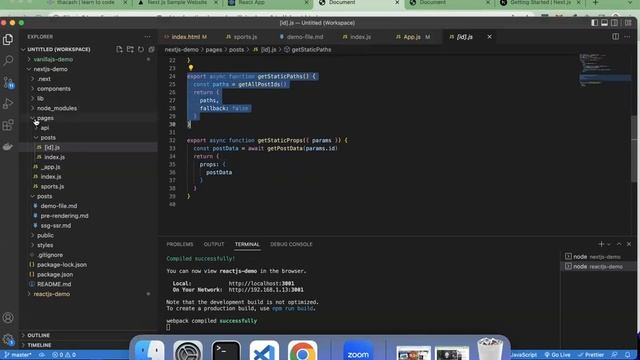Open Google Chrome from the Dock

pos(302,351)
